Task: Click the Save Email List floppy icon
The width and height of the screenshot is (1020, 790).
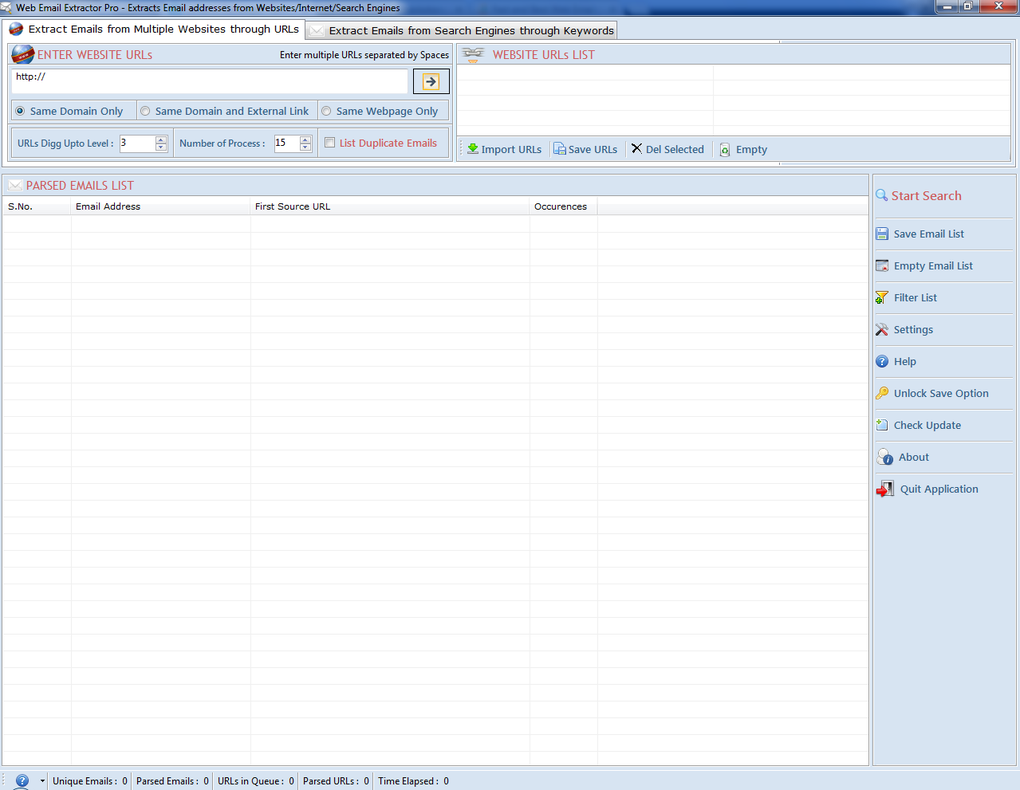Action: 882,234
